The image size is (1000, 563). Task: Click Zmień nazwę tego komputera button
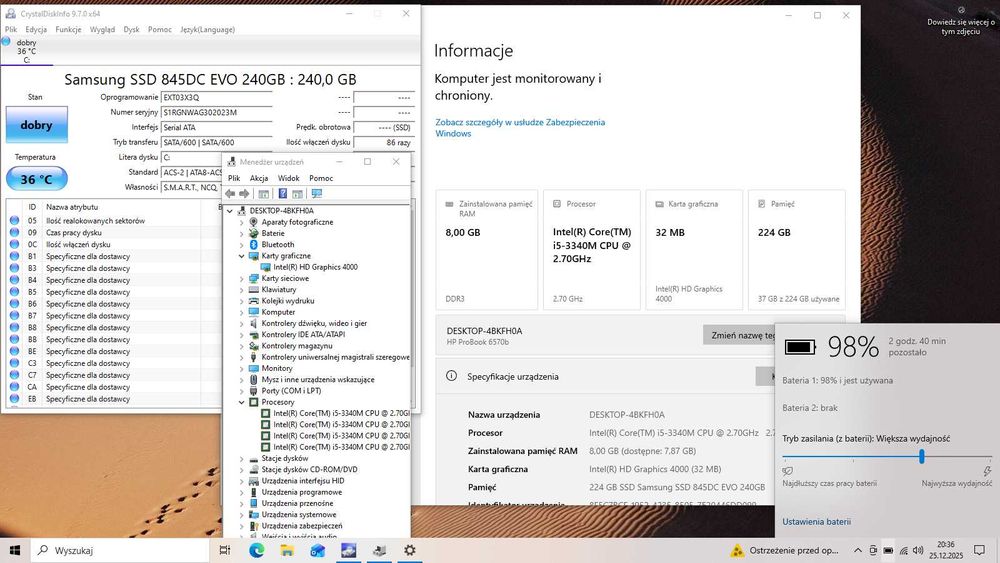[x=739, y=335]
